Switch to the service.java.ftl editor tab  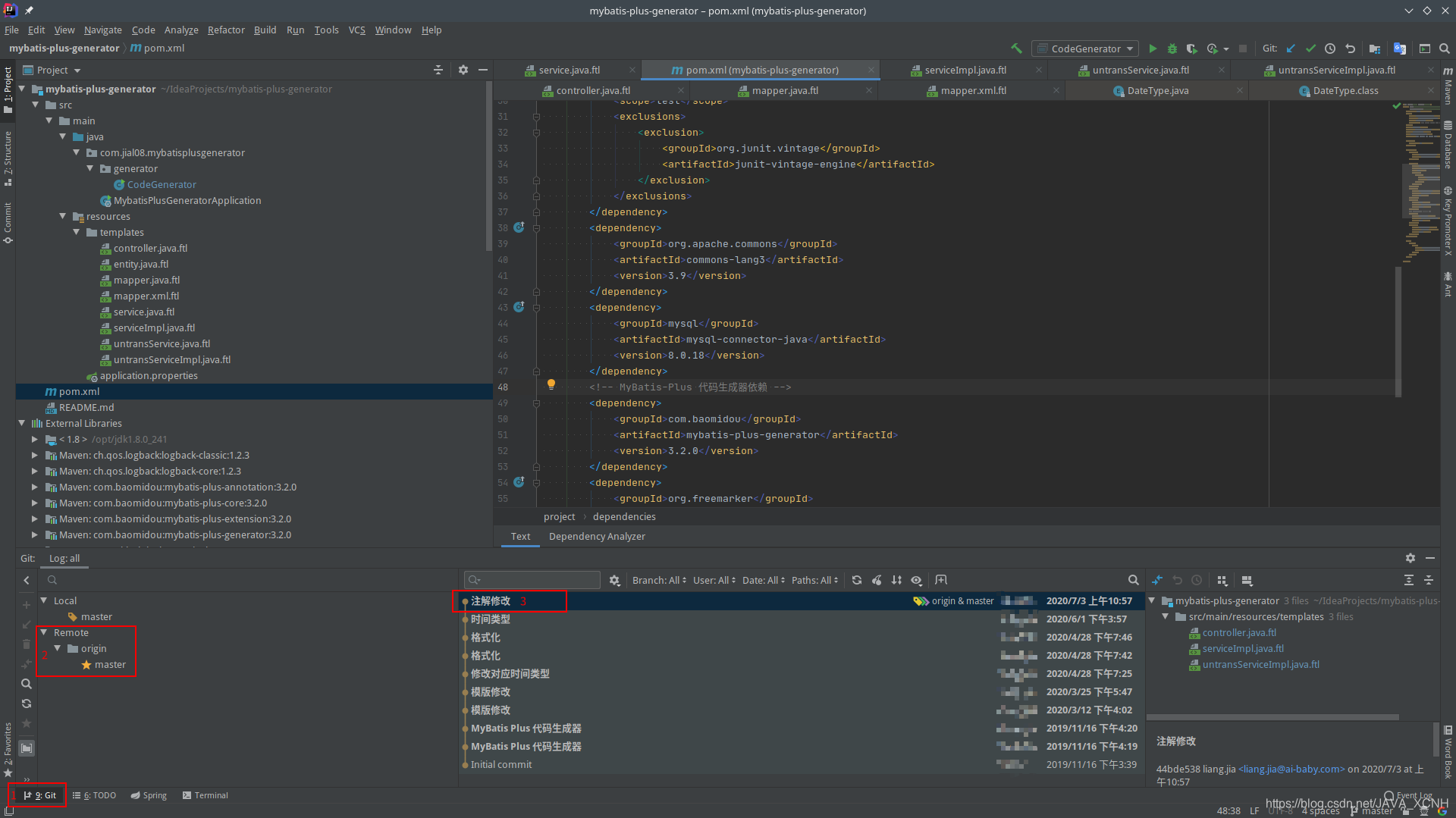(x=569, y=70)
